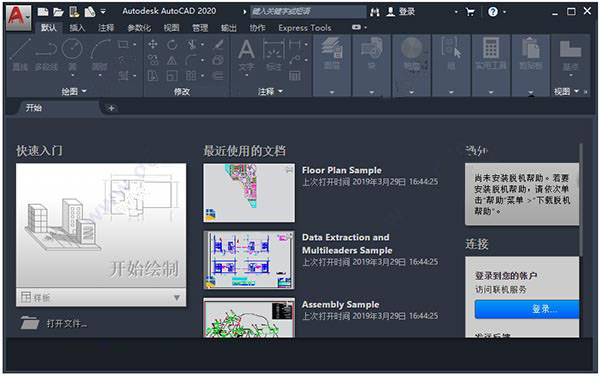The width and height of the screenshot is (600, 376).
Task: Click the Floor Plan Sample title text
Action: (342, 170)
